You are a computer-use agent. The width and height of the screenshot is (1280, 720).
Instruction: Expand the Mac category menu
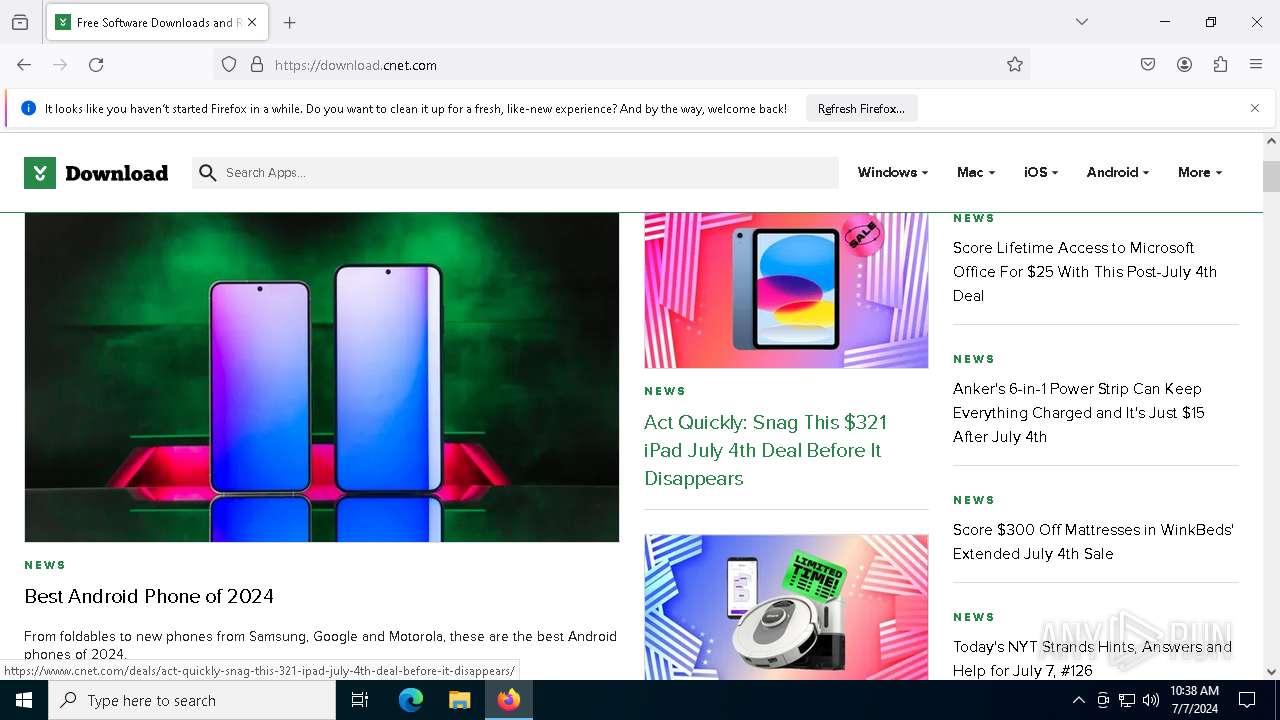[975, 172]
